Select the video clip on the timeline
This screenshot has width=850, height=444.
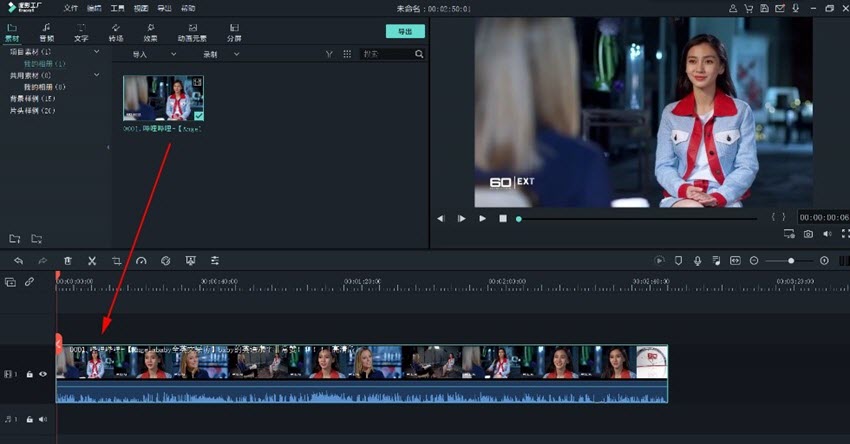(362, 374)
